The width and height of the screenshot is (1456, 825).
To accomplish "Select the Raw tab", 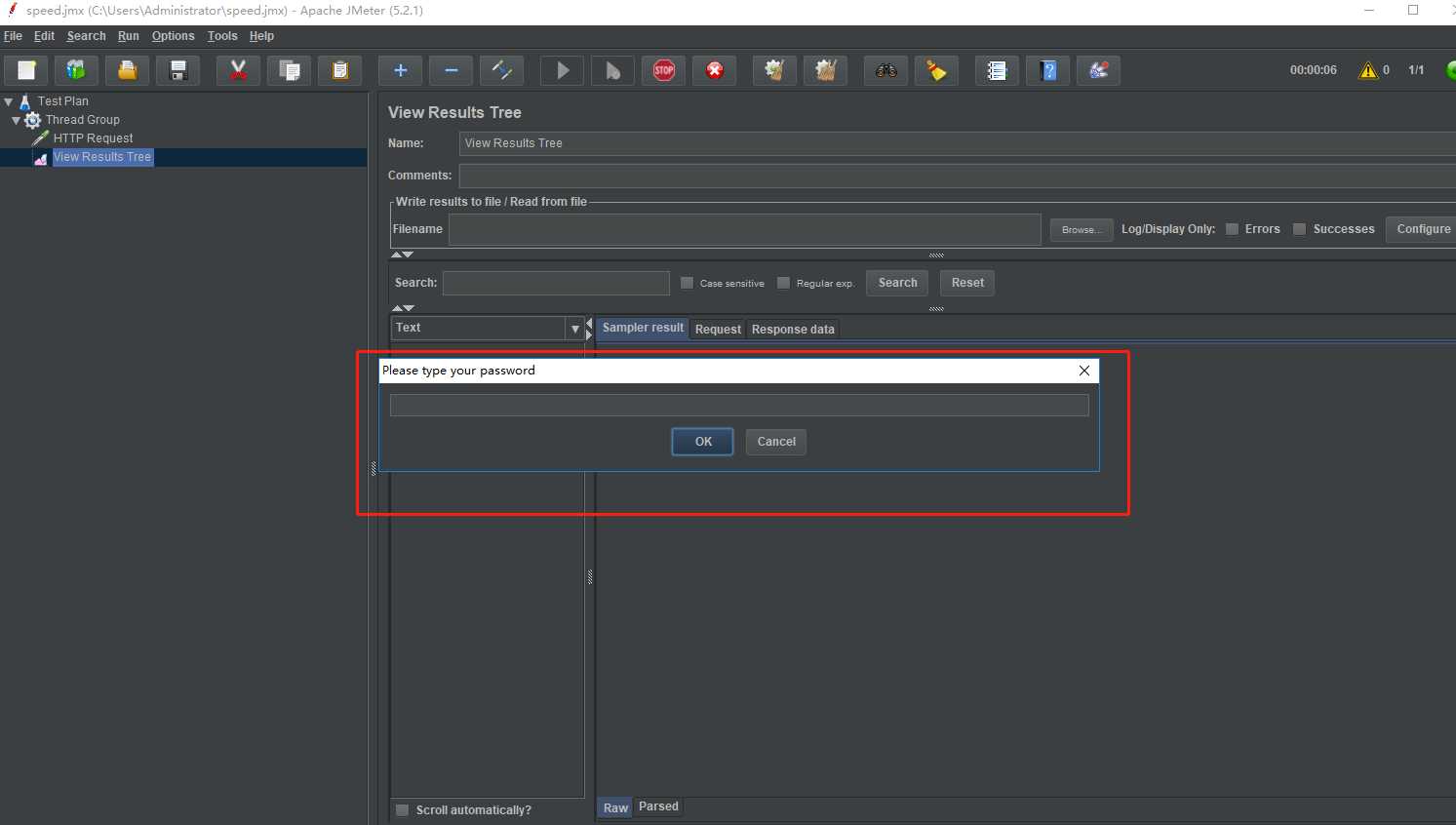I will point(615,807).
